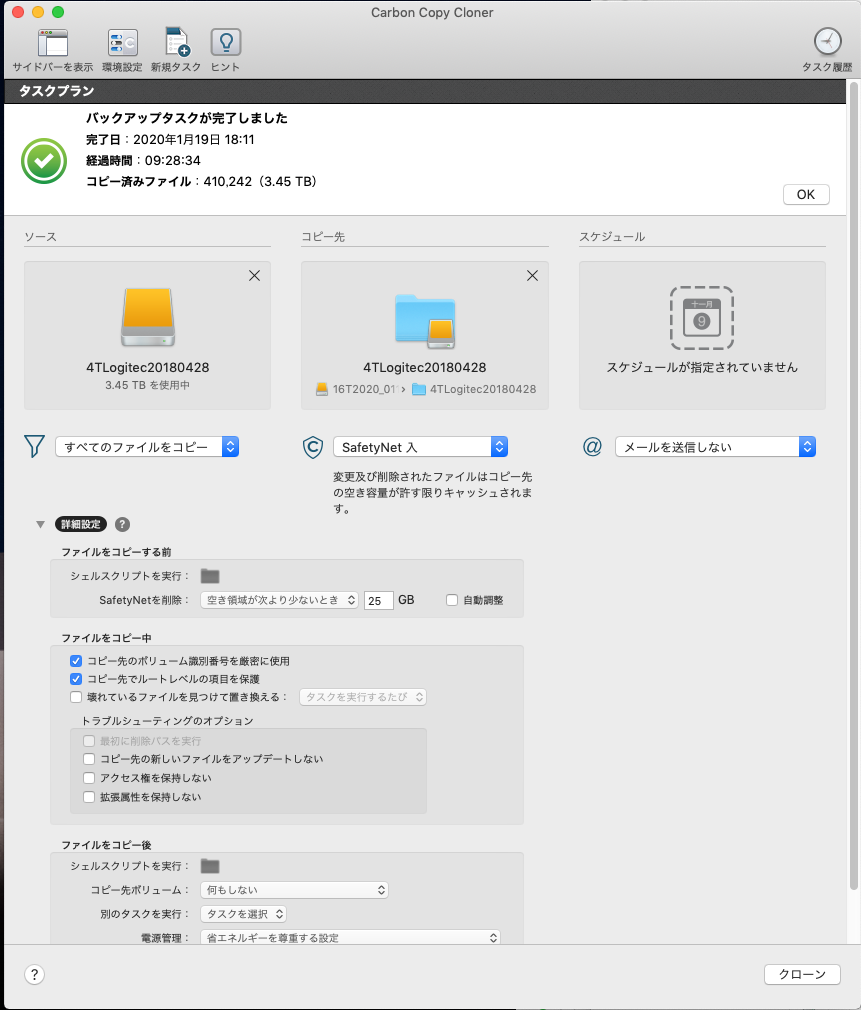Open the bottom-left help button
The image size is (861, 1010).
(x=35, y=975)
